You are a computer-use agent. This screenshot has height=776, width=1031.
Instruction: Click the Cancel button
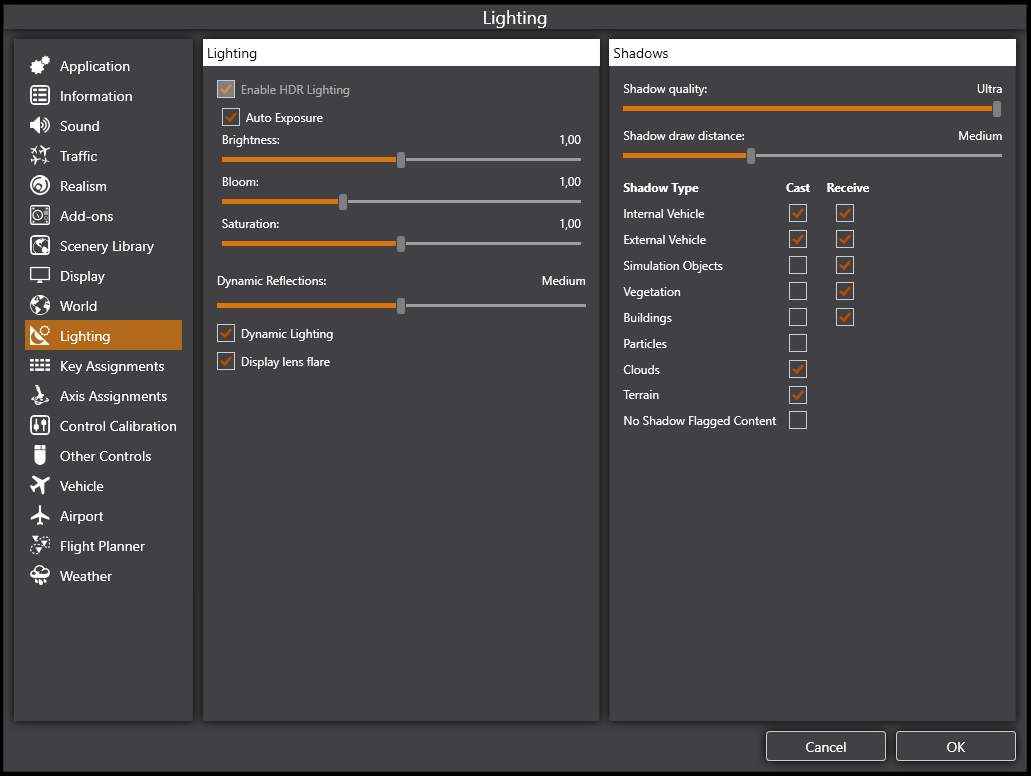pyautogui.click(x=826, y=747)
